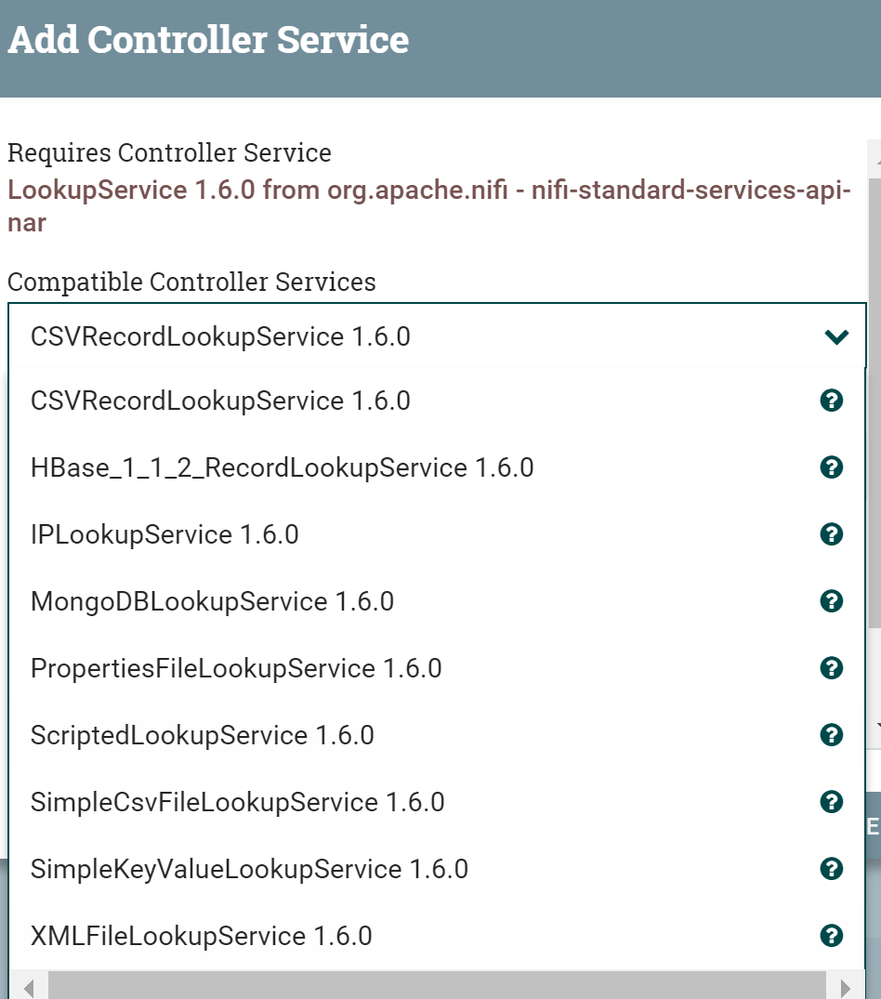Show SimpleKeyValueLookupService help details

pyautogui.click(x=831, y=868)
